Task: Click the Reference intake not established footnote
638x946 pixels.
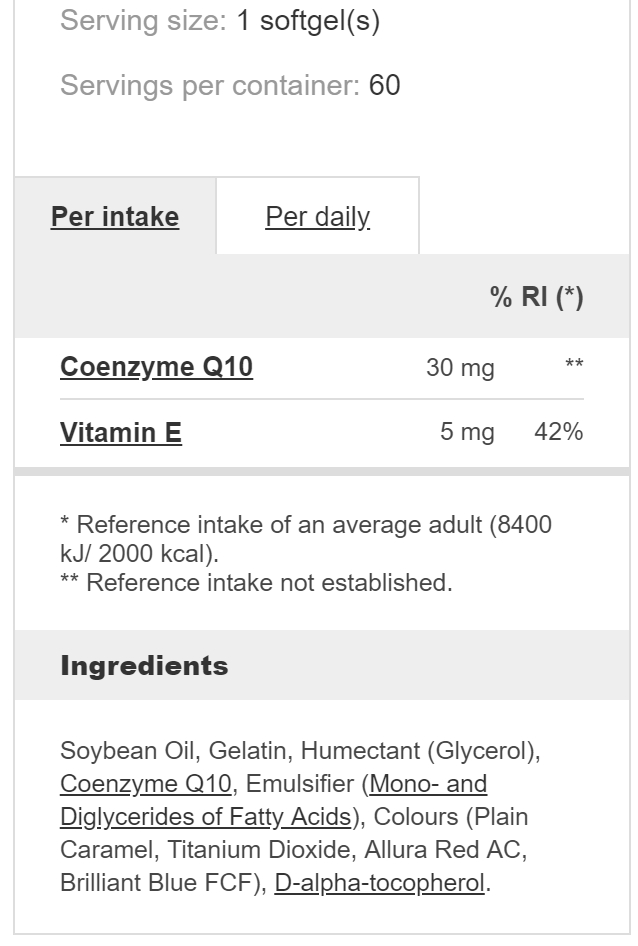Action: tap(257, 583)
